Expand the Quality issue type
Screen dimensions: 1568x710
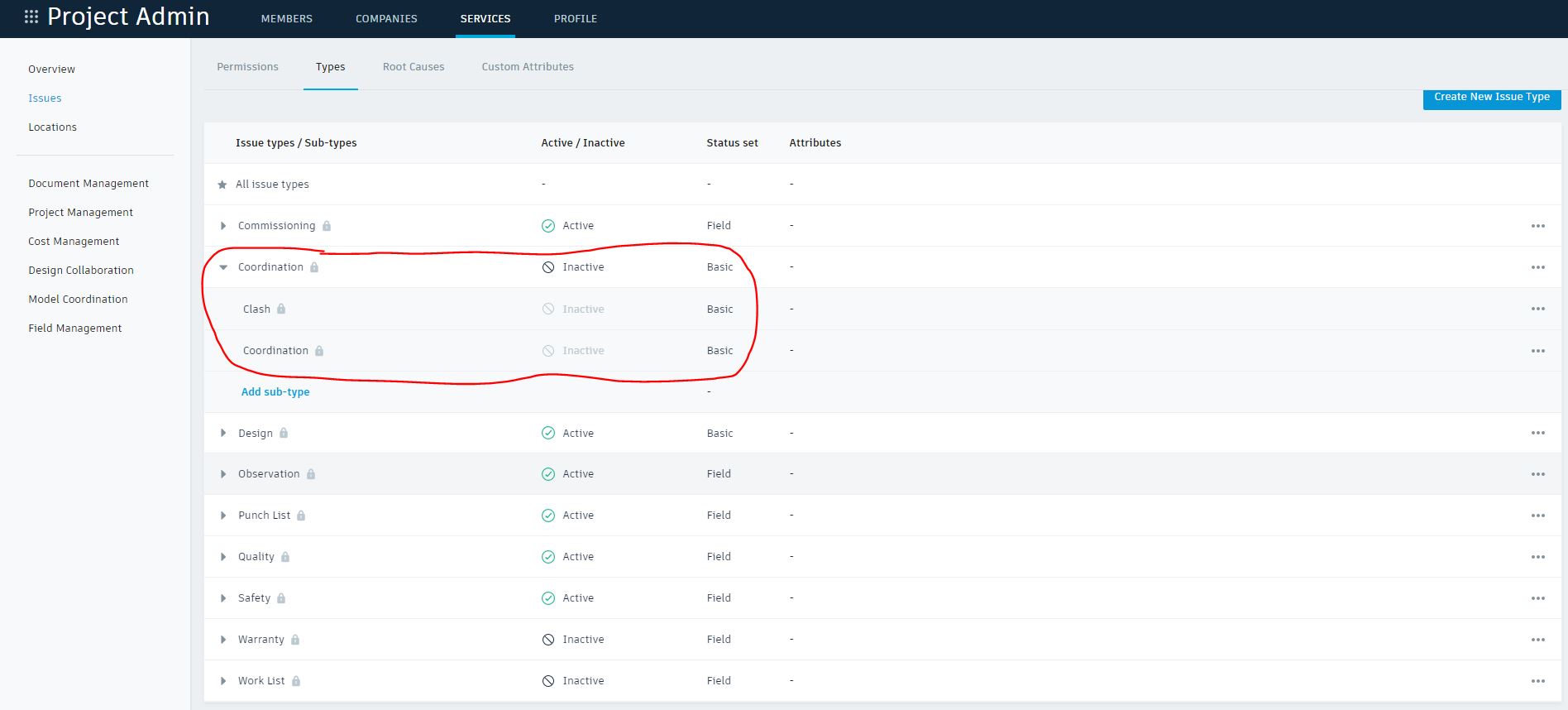223,557
